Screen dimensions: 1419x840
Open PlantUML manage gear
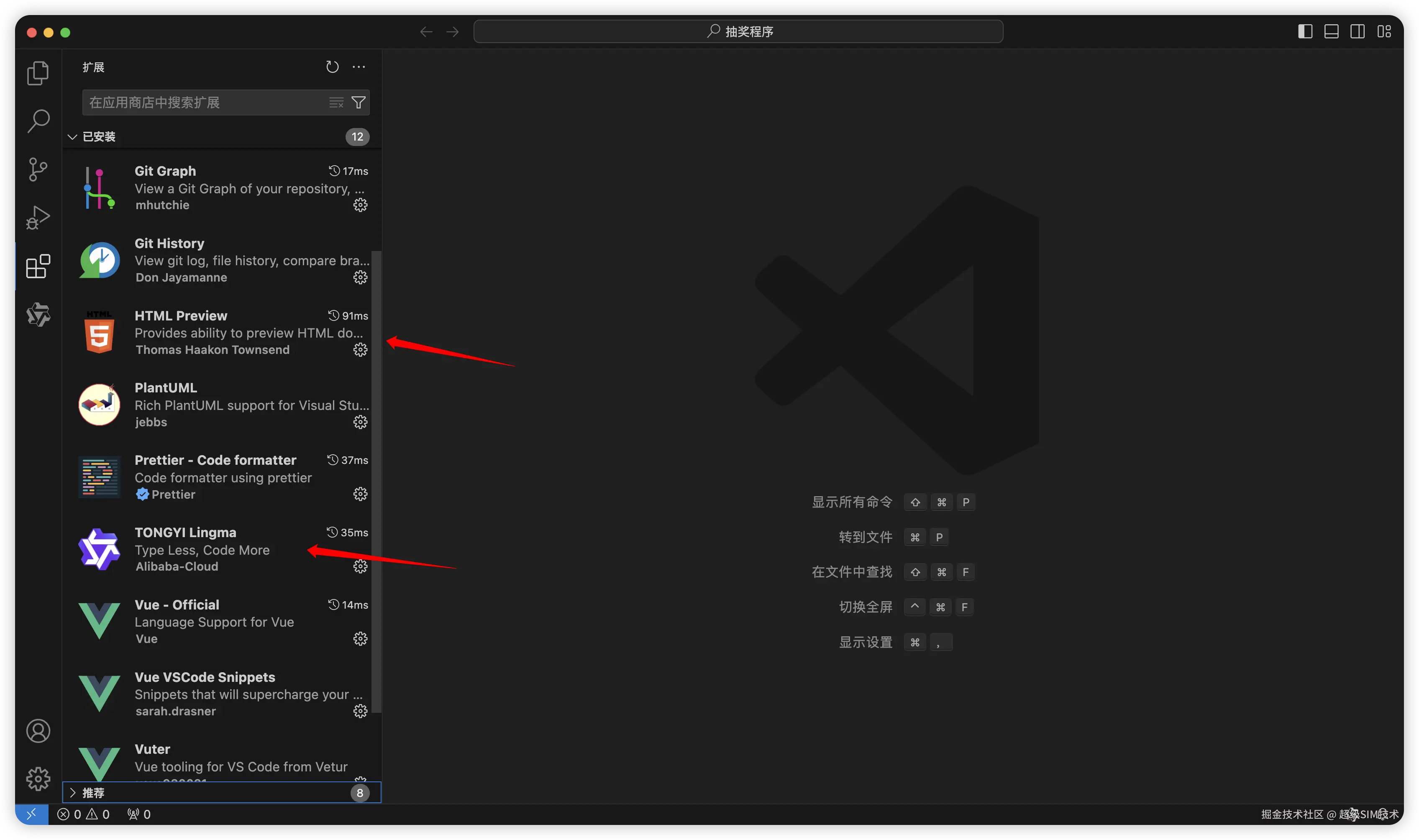(x=361, y=422)
